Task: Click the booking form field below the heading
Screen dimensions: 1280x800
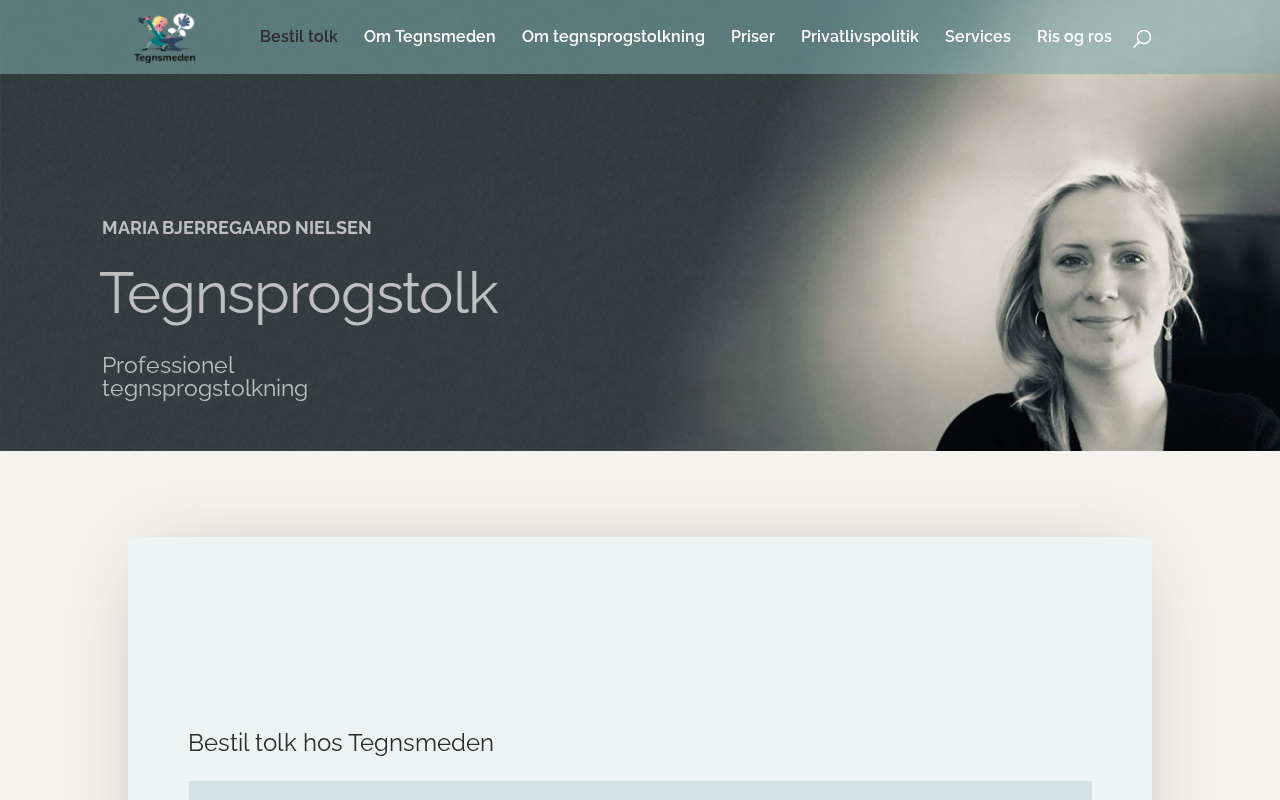Action: [x=640, y=791]
